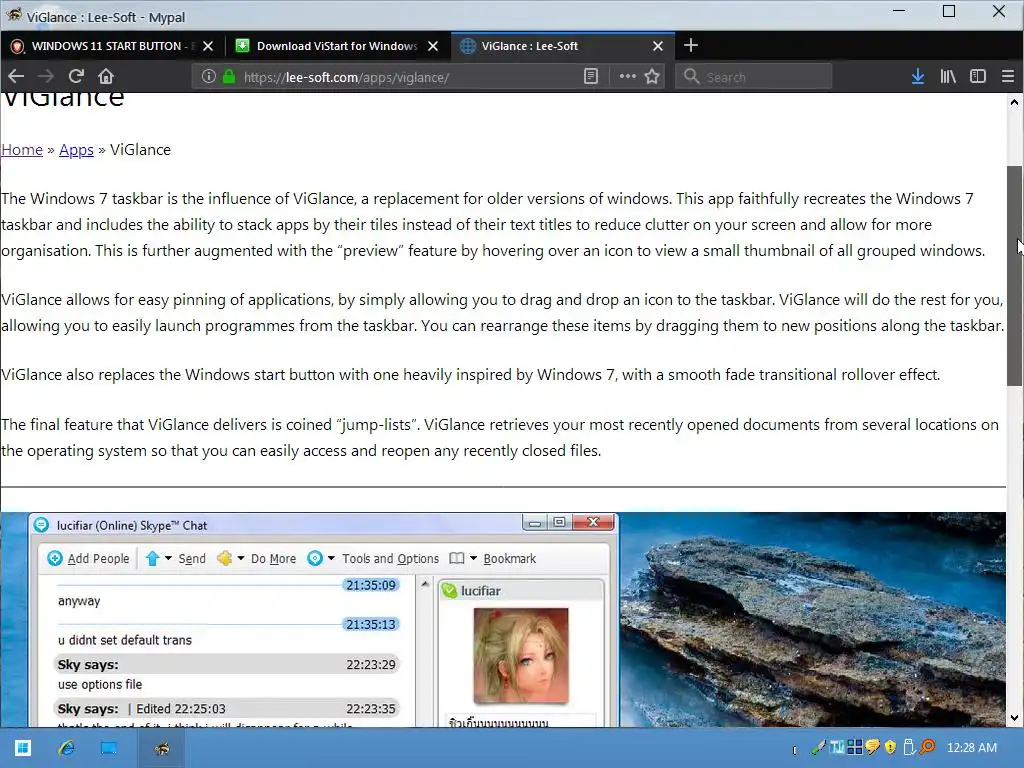Click the scrollbar up arrow
Screen dimensions: 1024x768
coord(1014,102)
